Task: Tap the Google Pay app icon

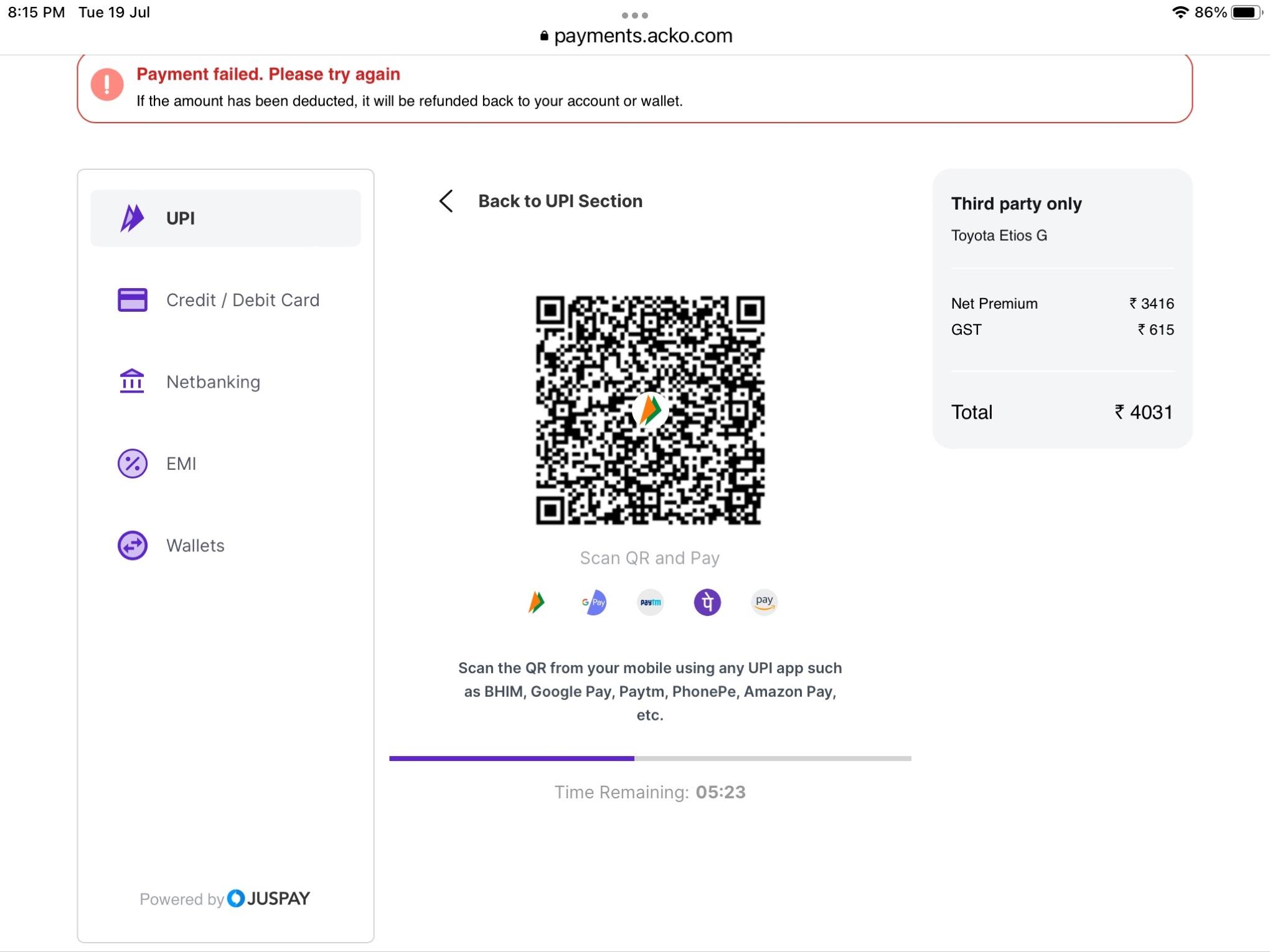Action: point(594,602)
